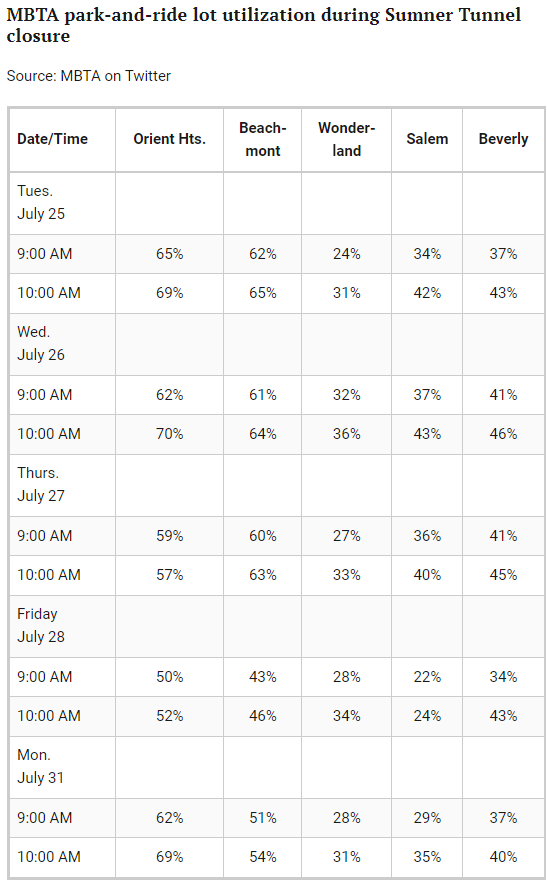
Task: Select the Wonder-land column header
Action: [x=346, y=139]
